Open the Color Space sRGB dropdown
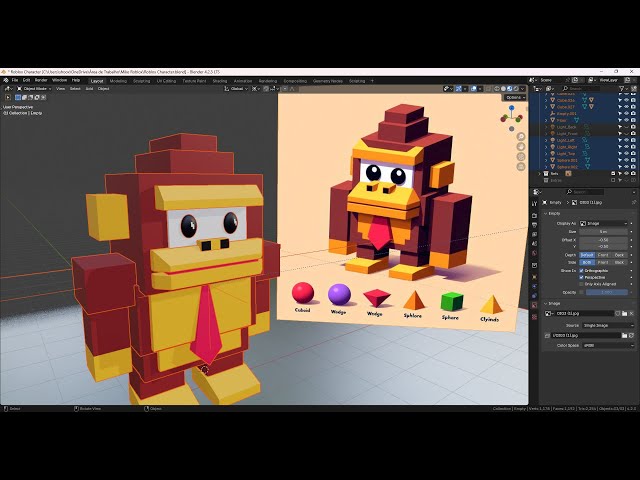 coord(608,345)
